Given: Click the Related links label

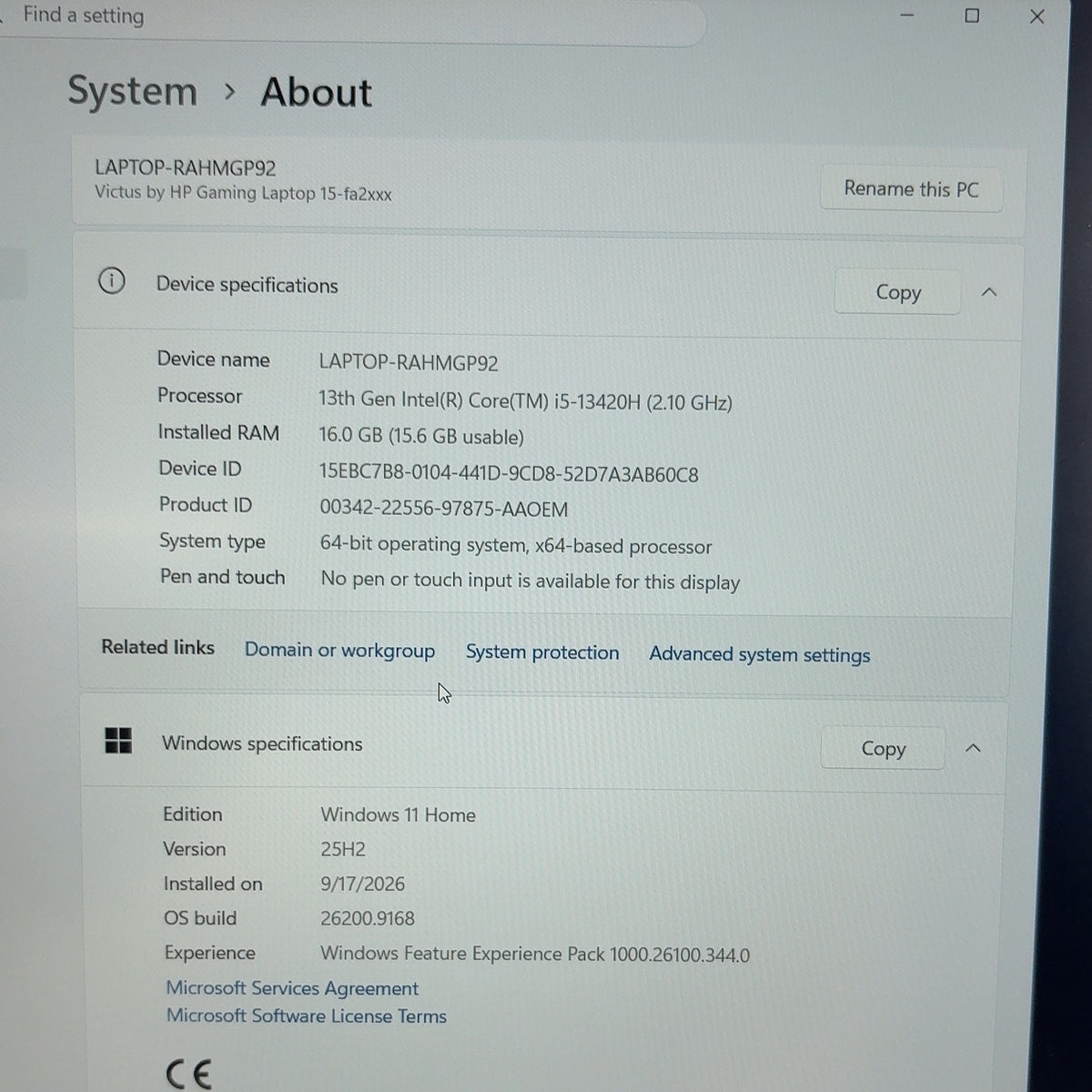Looking at the screenshot, I should pyautogui.click(x=158, y=647).
